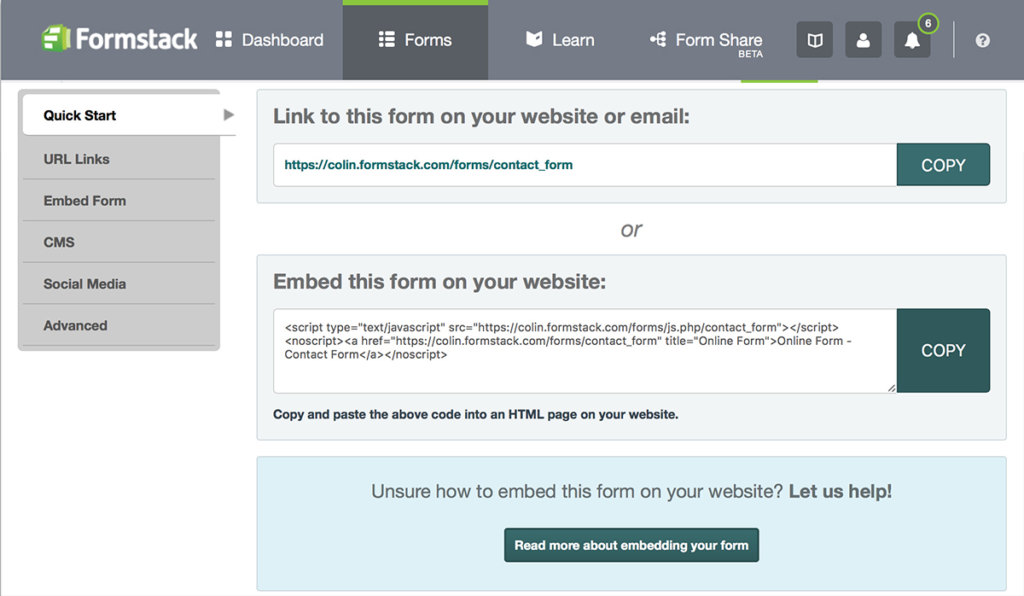Open Social Media sharing options
1024x596 pixels.
85,284
